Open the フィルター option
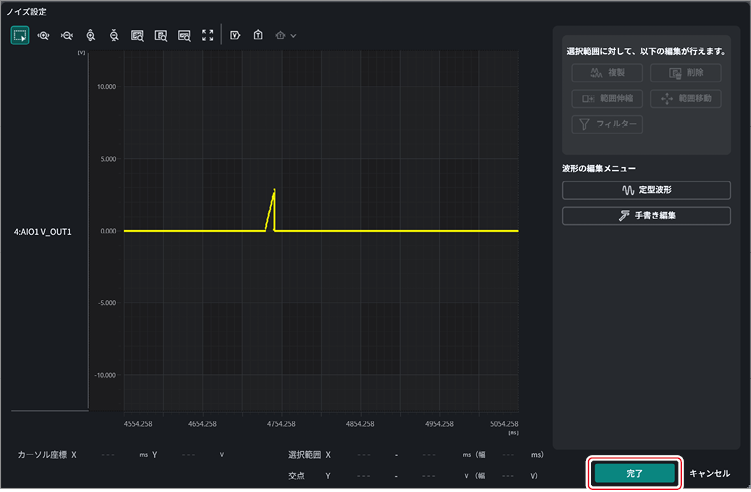 pyautogui.click(x=607, y=124)
